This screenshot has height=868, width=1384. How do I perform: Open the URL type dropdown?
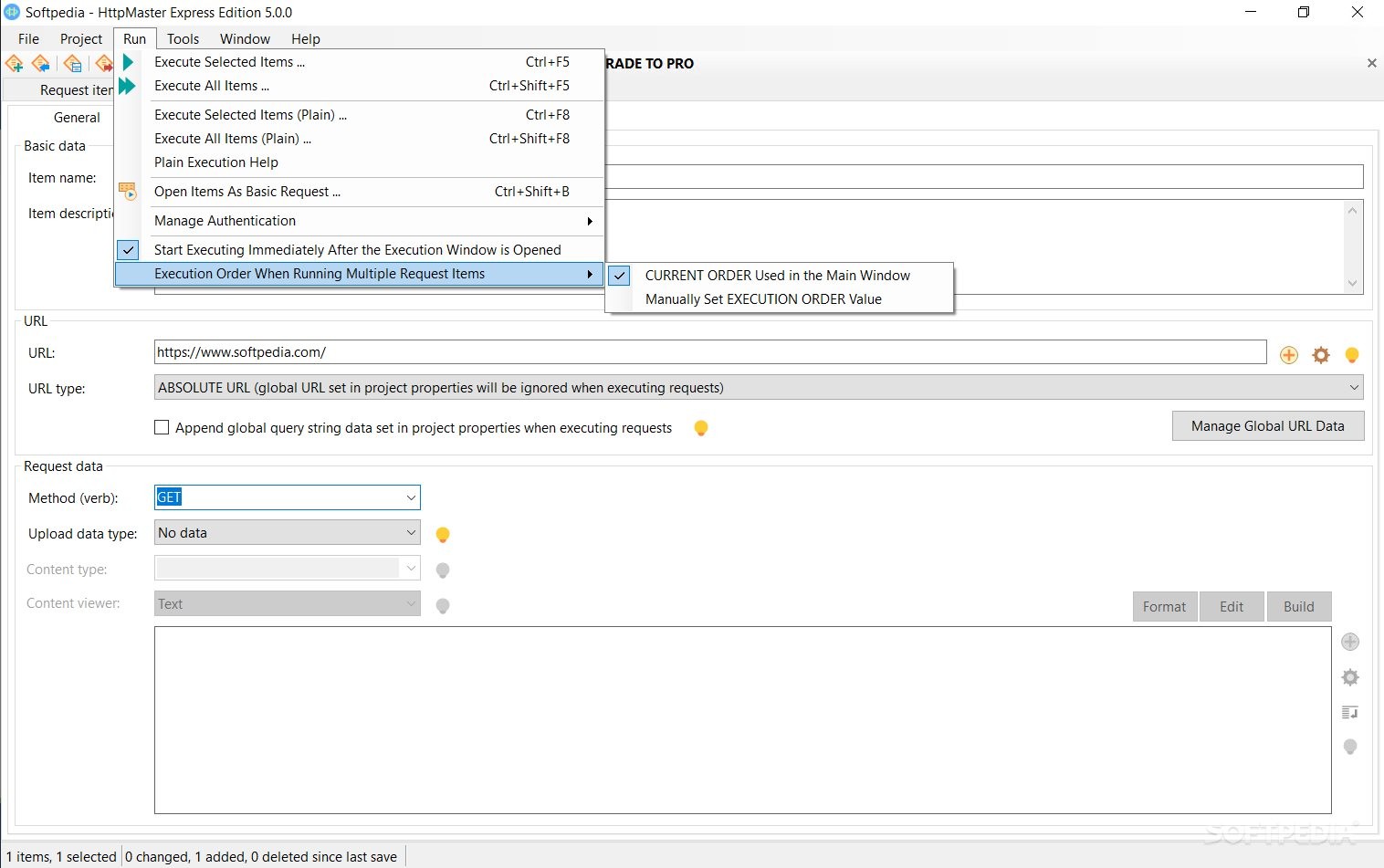[x=759, y=388]
